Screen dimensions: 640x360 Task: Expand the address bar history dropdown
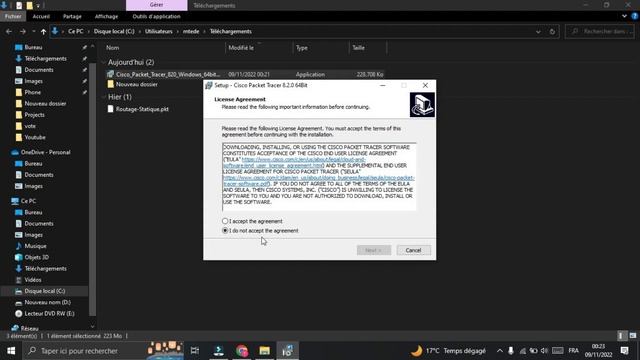[x=538, y=31]
